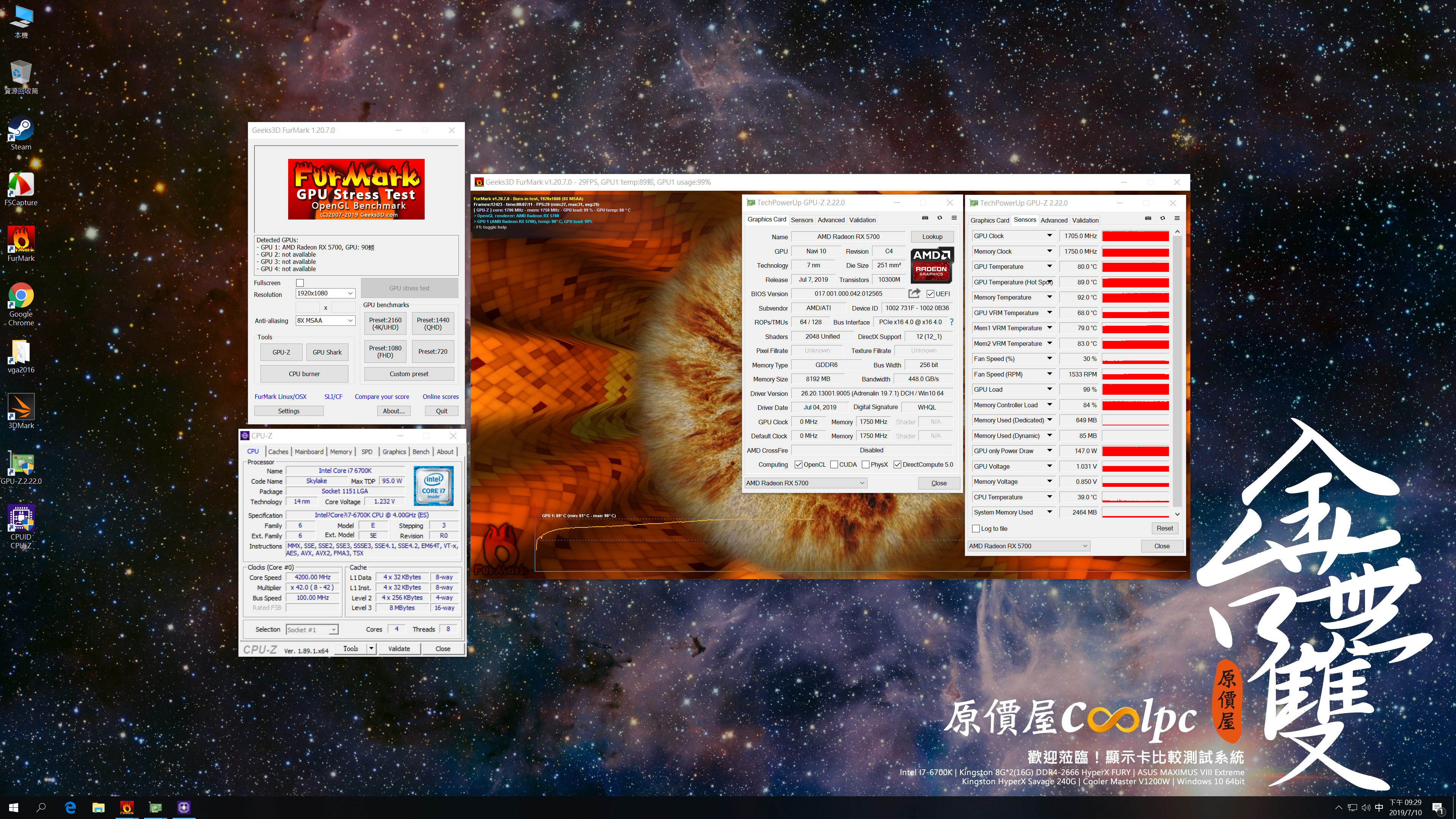1456x819 pixels.
Task: Toggle the DirectCompute 5.0 checkbox
Action: click(897, 464)
